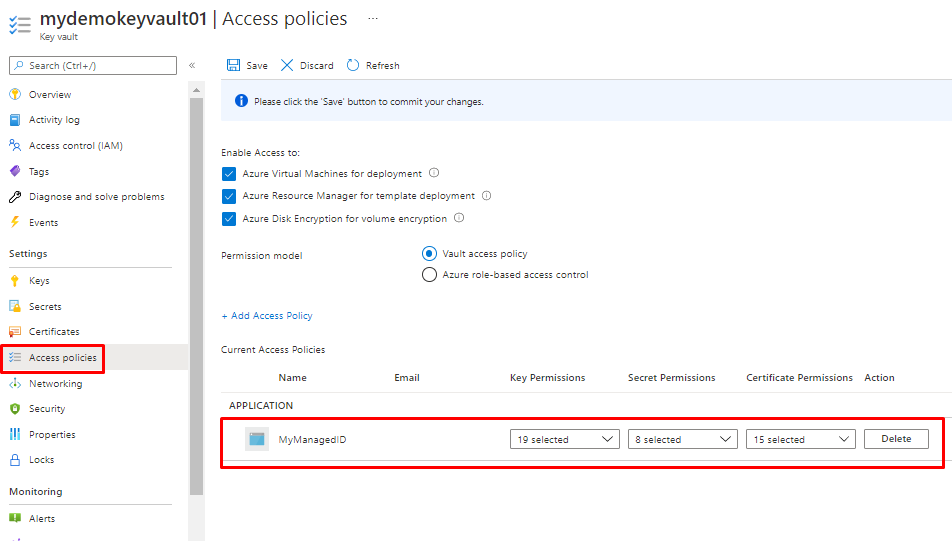Click info icon beside Azure Virtual Machines
This screenshot has height=541, width=952.
click(434, 173)
